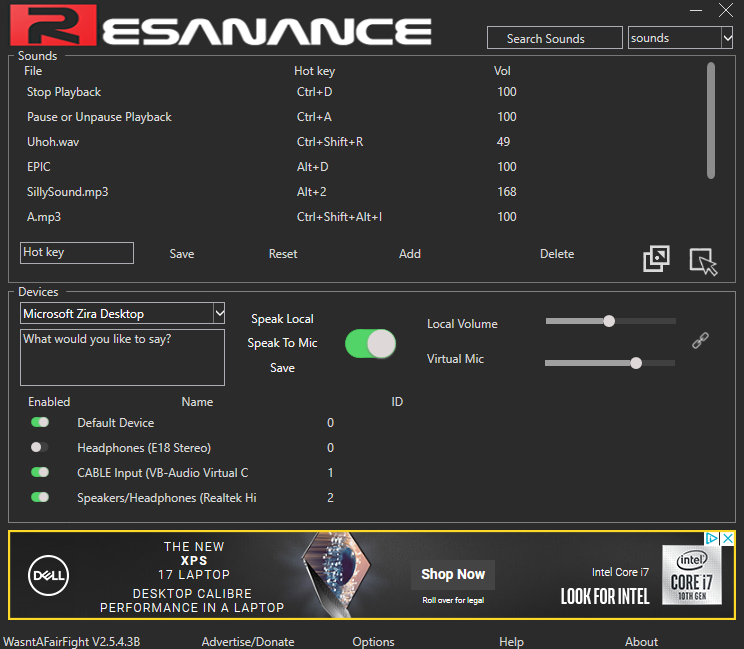Click WasntAFairFight V2.5.4.3B version text
Viewport: 744px width, 649px height.
click(72, 641)
